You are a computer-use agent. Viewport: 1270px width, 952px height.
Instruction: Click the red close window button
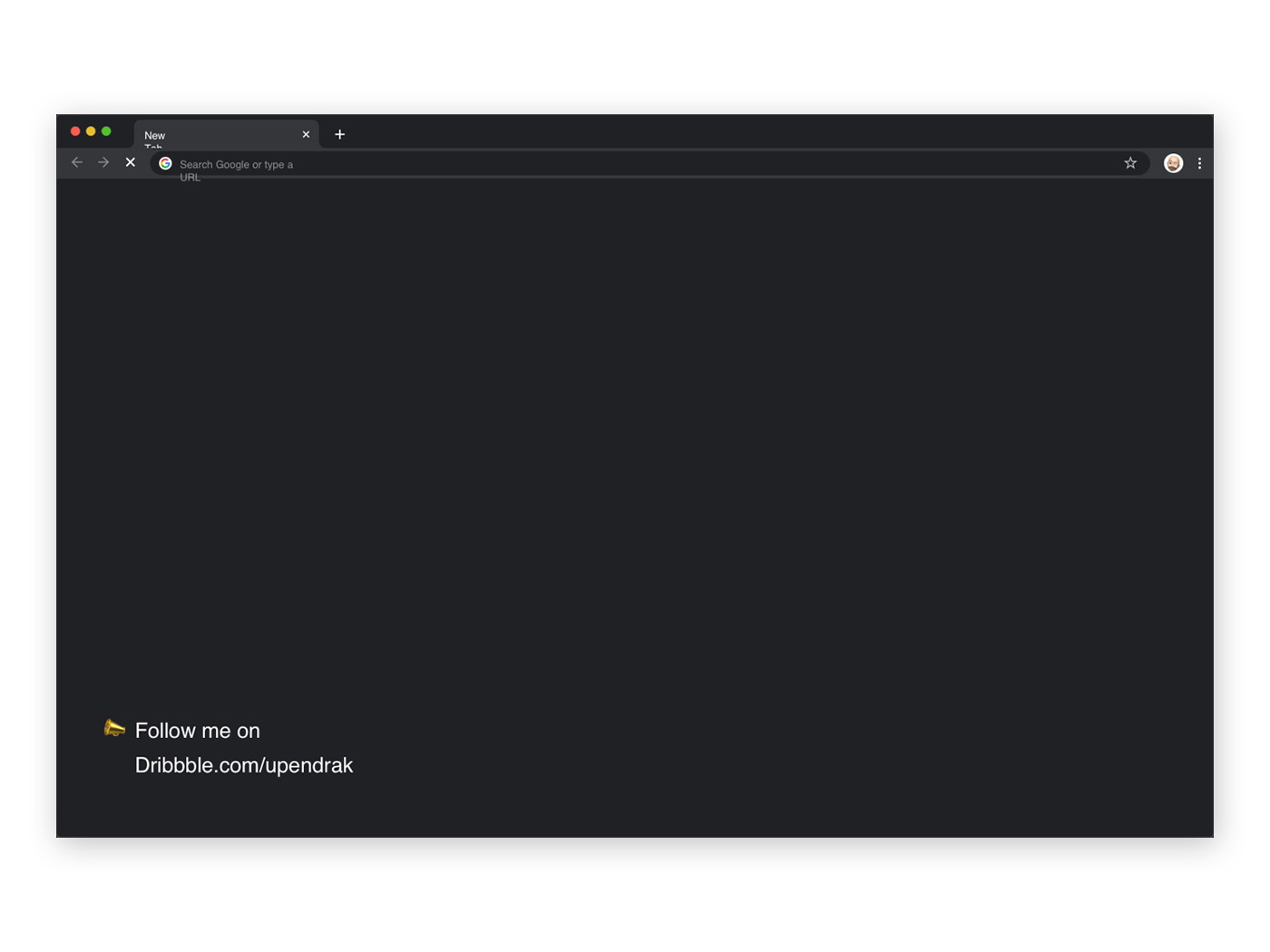pyautogui.click(x=75, y=131)
